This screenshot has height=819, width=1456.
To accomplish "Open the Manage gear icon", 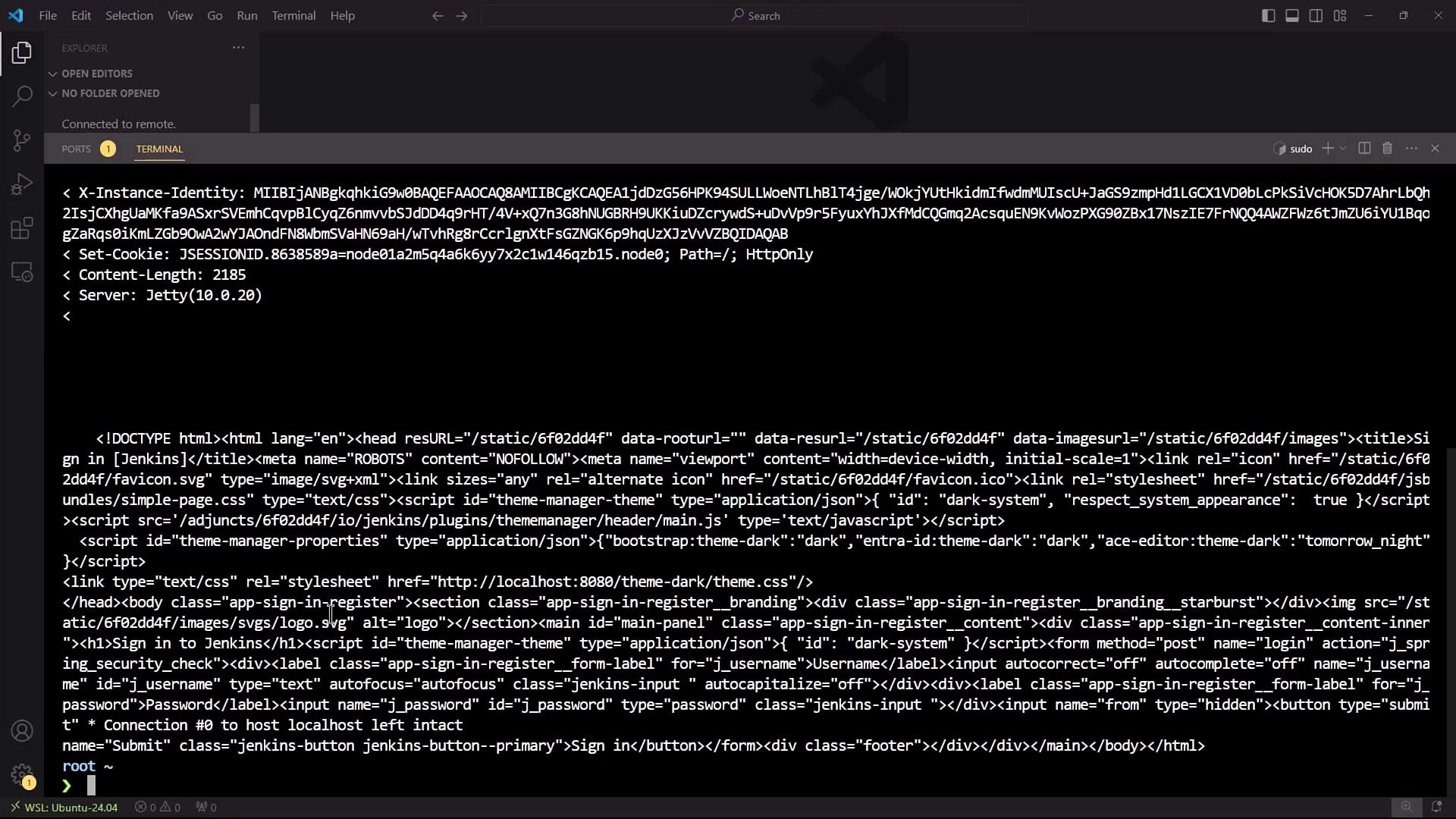I will (x=22, y=774).
